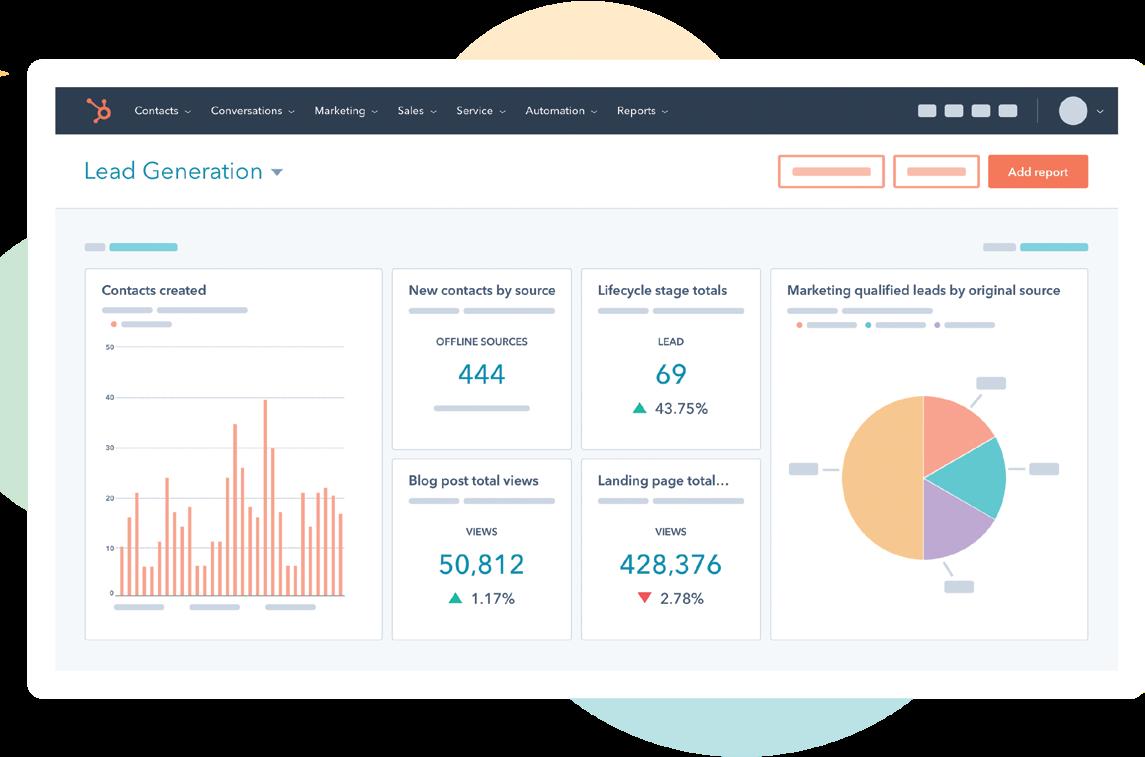
Task: Open the Contacts menu chevron
Action: [x=188, y=112]
